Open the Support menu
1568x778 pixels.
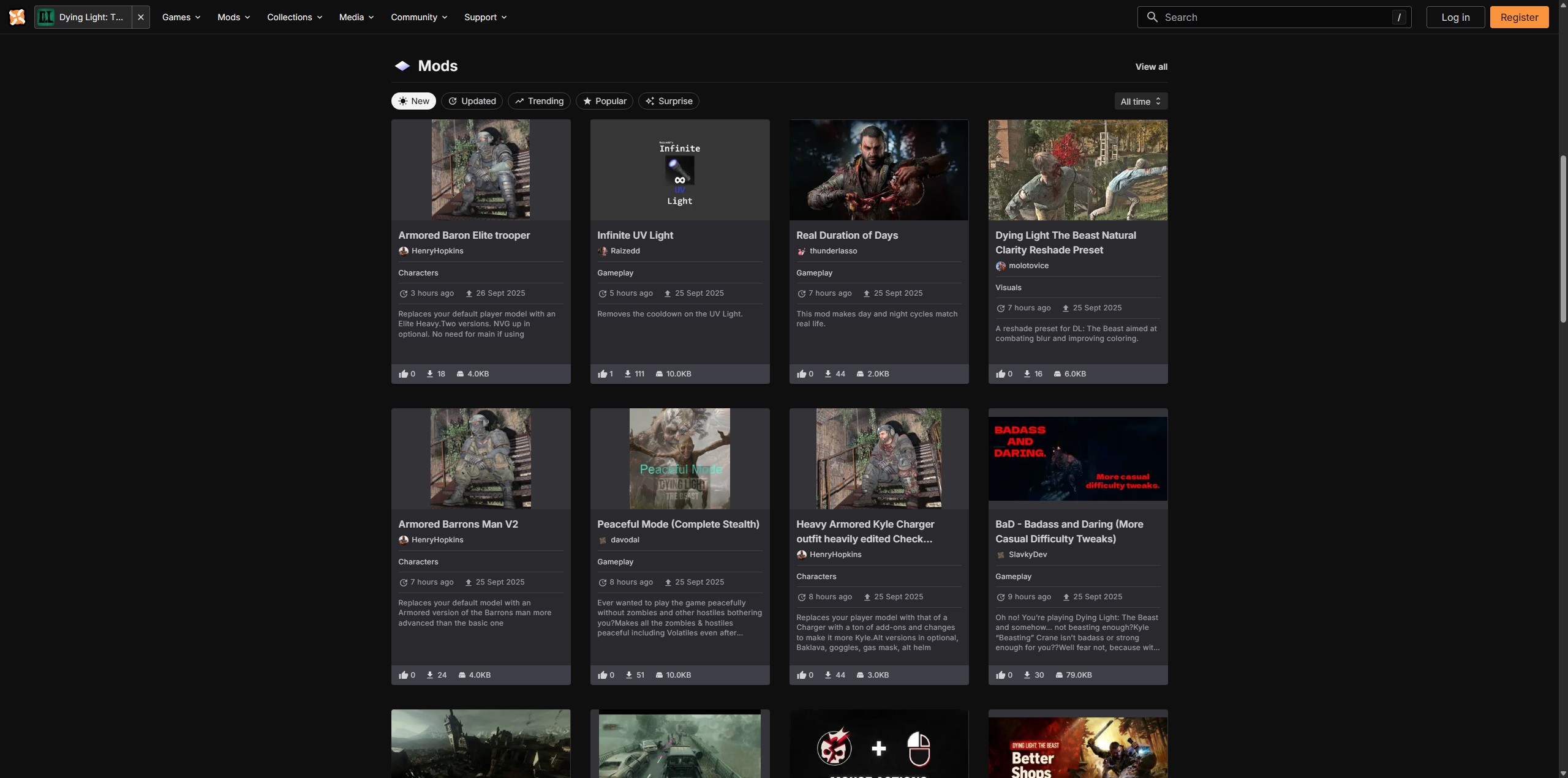[485, 17]
